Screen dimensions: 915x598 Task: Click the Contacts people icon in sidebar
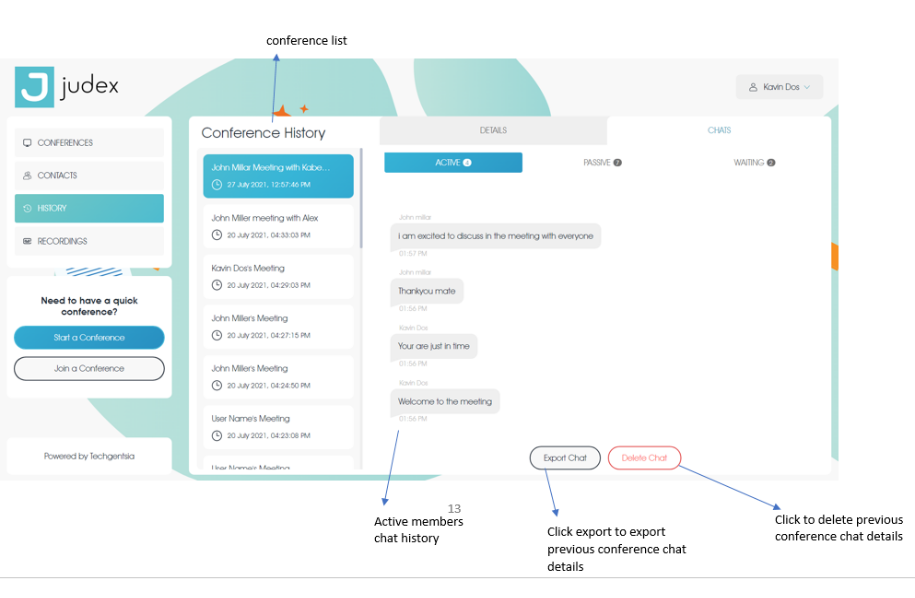tap(27, 176)
